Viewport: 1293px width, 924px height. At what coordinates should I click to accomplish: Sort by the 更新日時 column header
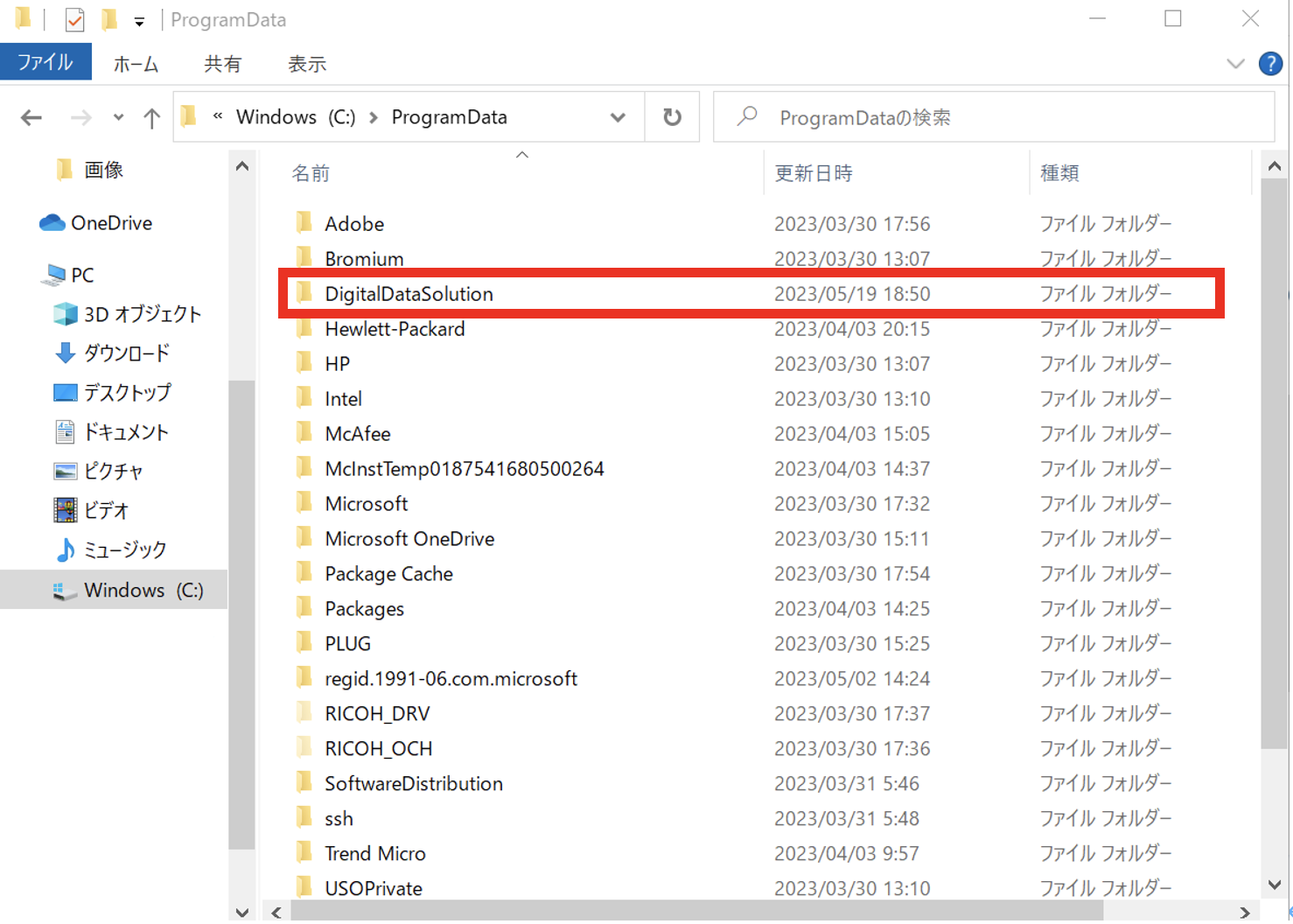814,173
